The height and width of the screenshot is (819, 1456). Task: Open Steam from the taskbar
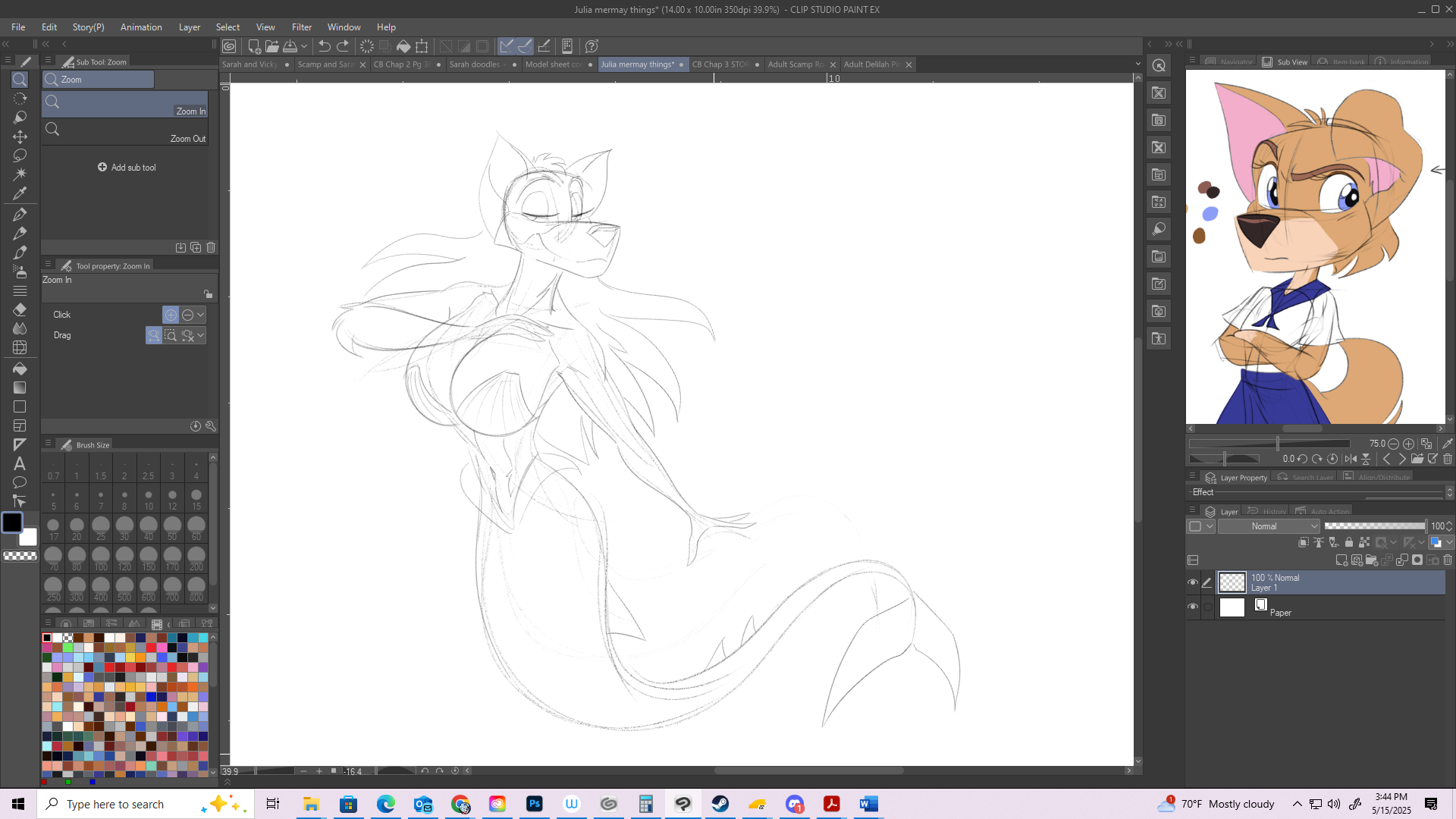[720, 804]
